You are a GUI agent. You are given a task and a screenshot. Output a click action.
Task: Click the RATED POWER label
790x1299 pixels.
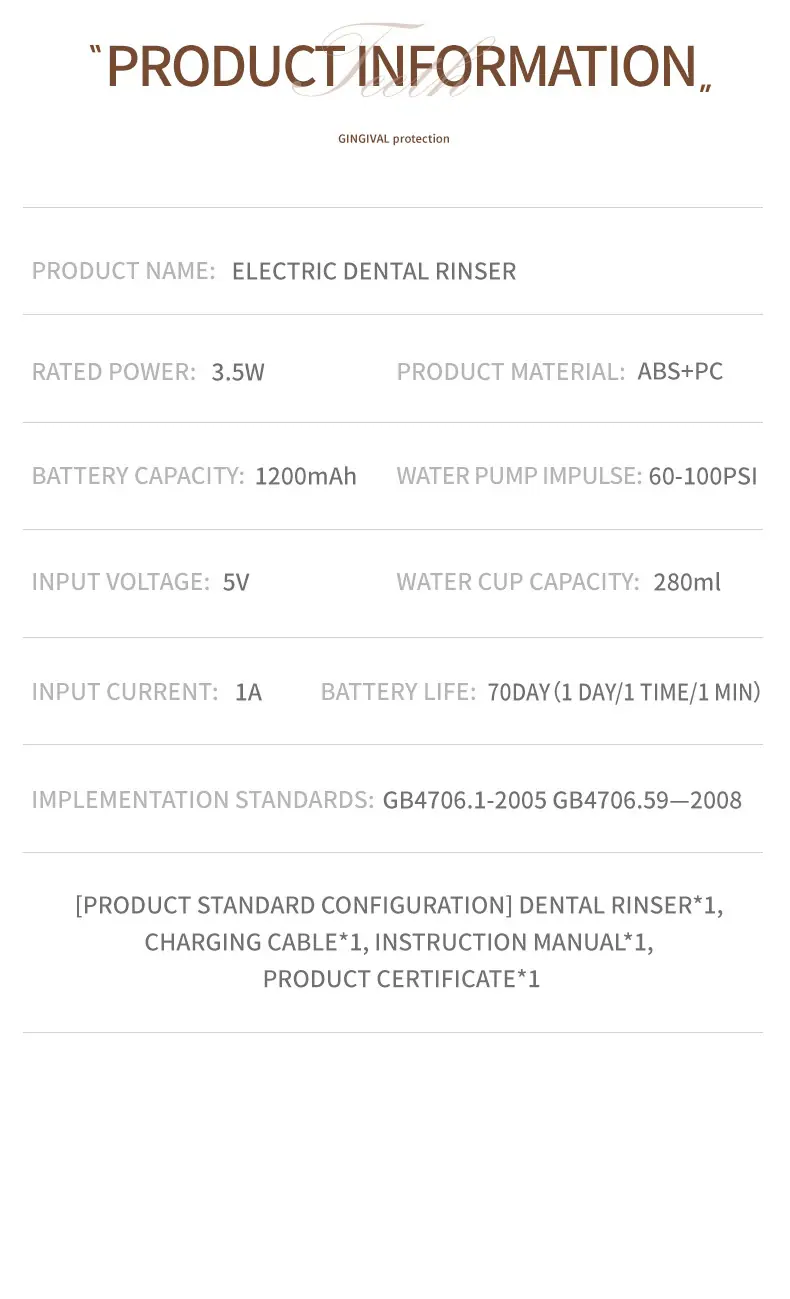[x=114, y=372]
